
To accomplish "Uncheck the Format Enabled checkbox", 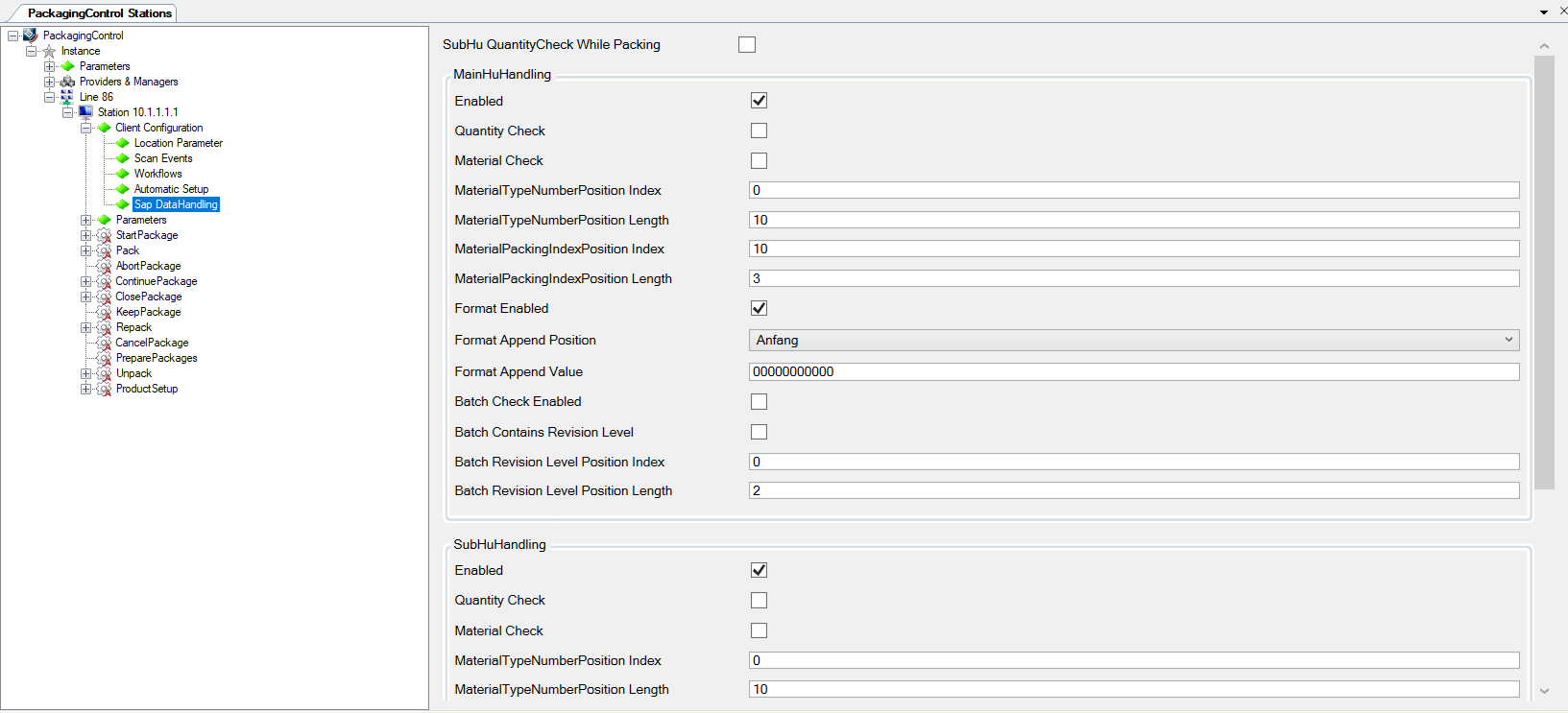I will [759, 308].
